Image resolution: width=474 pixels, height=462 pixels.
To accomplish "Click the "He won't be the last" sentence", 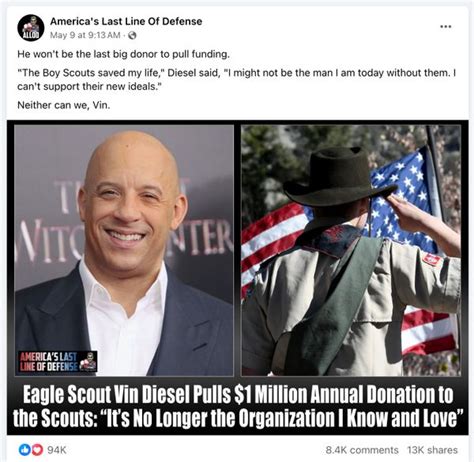I will tap(124, 54).
